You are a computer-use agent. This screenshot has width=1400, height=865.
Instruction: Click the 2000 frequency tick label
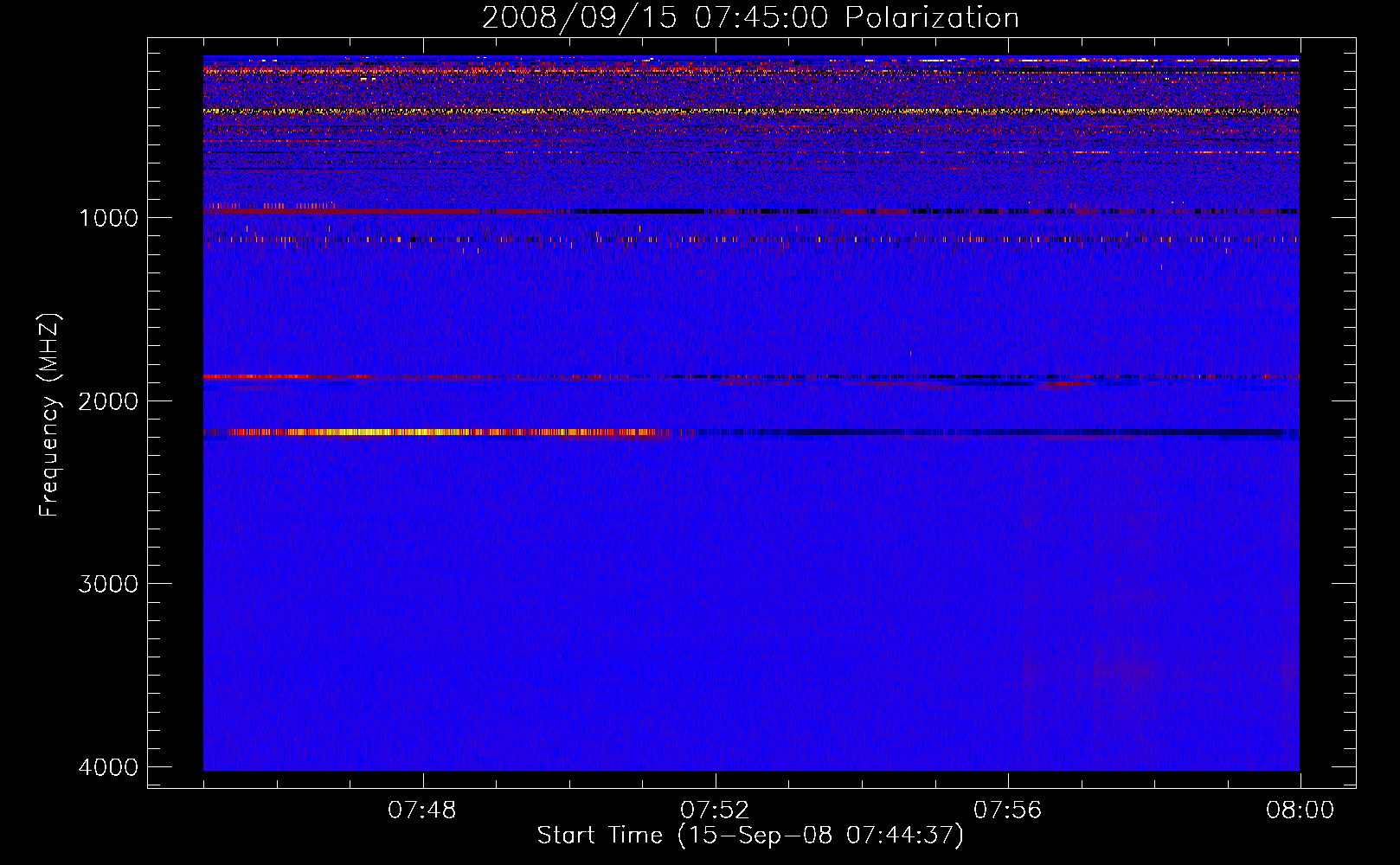point(108,400)
